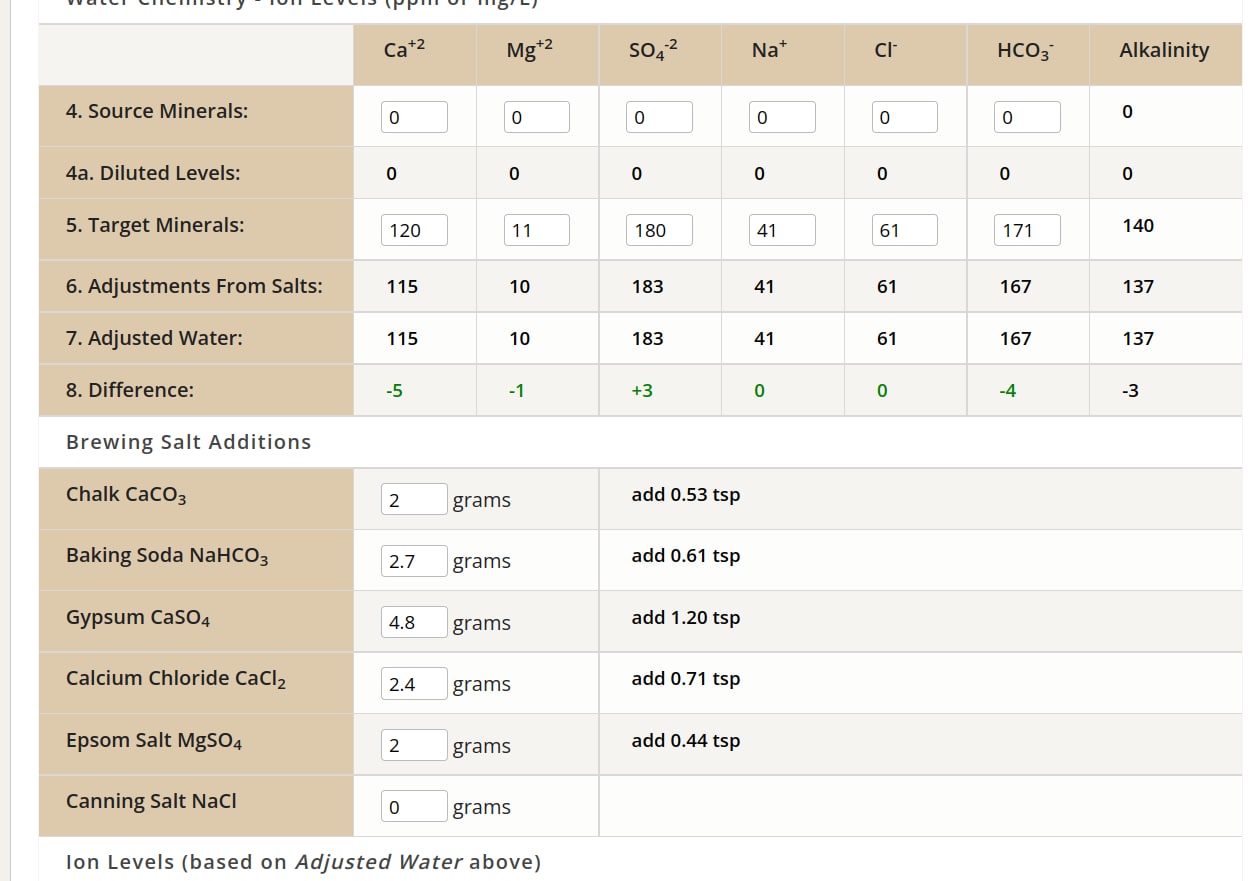
Task: Click the '5. Target Minerals:' row label
Action: (155, 225)
